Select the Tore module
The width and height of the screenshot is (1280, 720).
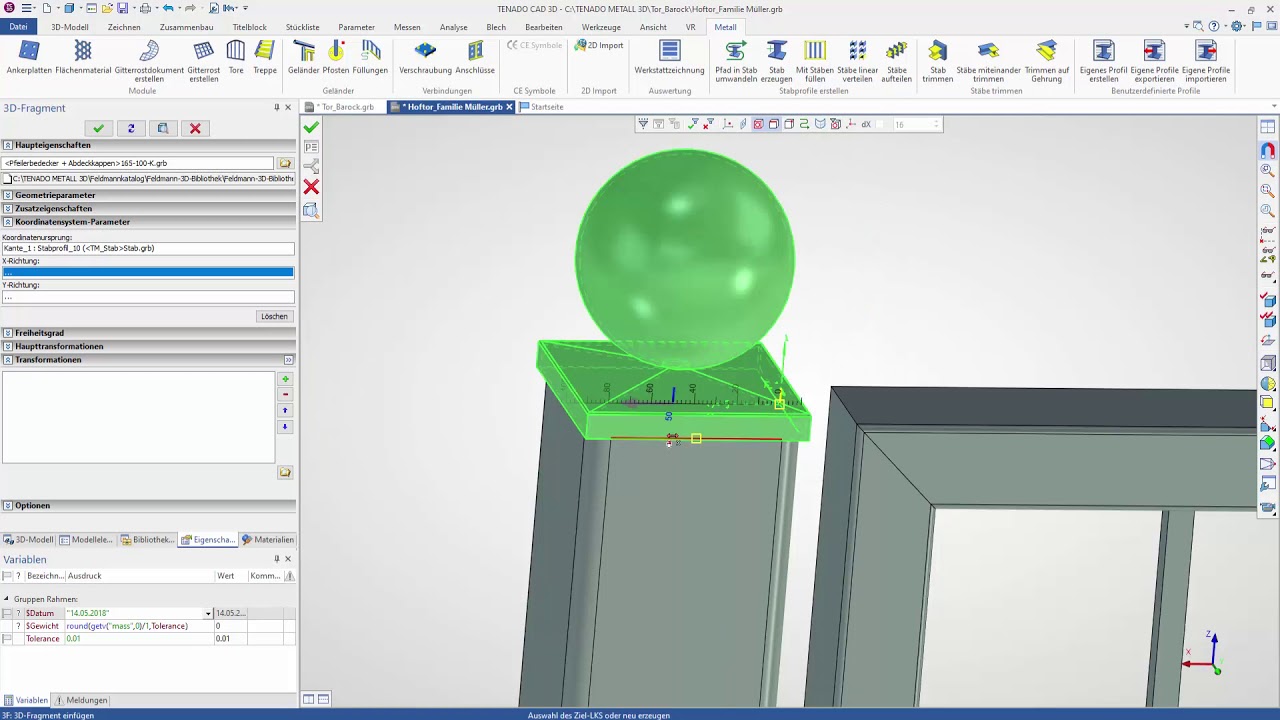click(x=236, y=58)
